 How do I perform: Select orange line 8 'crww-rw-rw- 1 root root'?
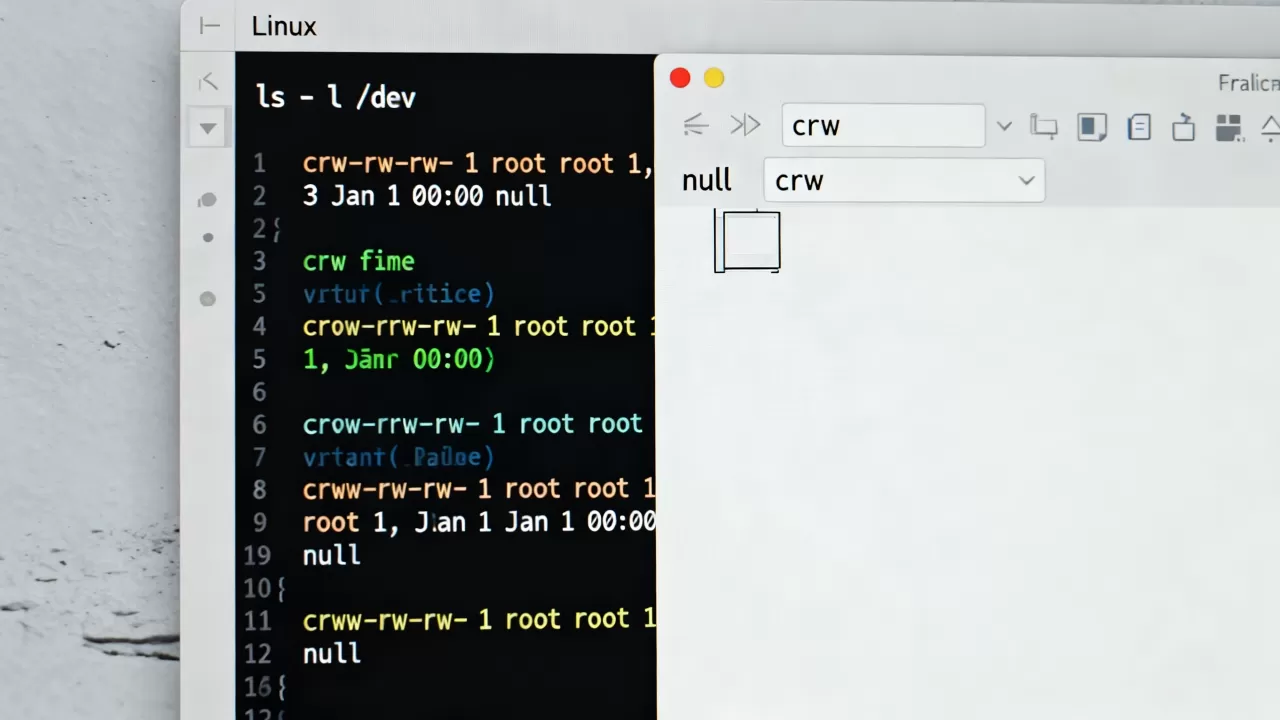478,489
